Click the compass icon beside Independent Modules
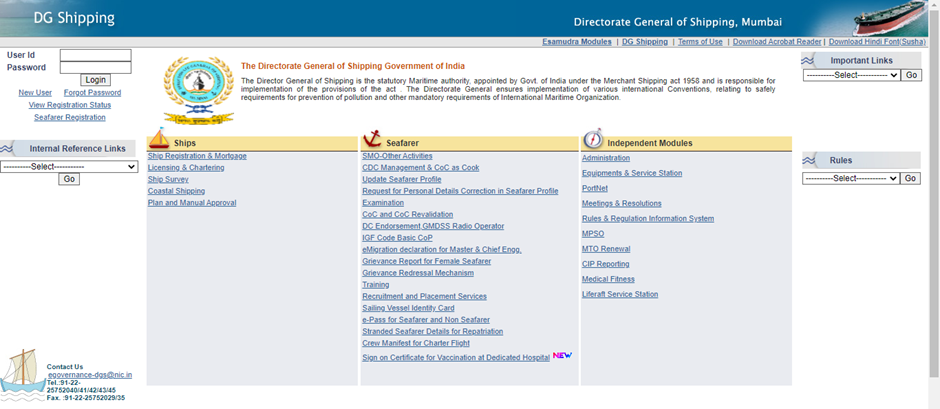Viewport: 940px width, 409px height. pyautogui.click(x=592, y=139)
